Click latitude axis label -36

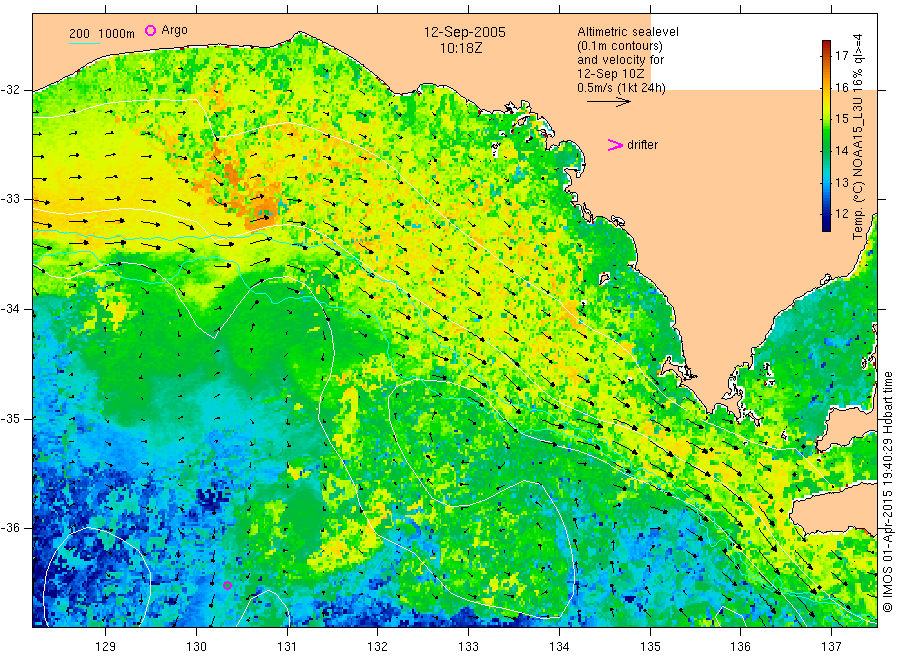(x=10, y=527)
